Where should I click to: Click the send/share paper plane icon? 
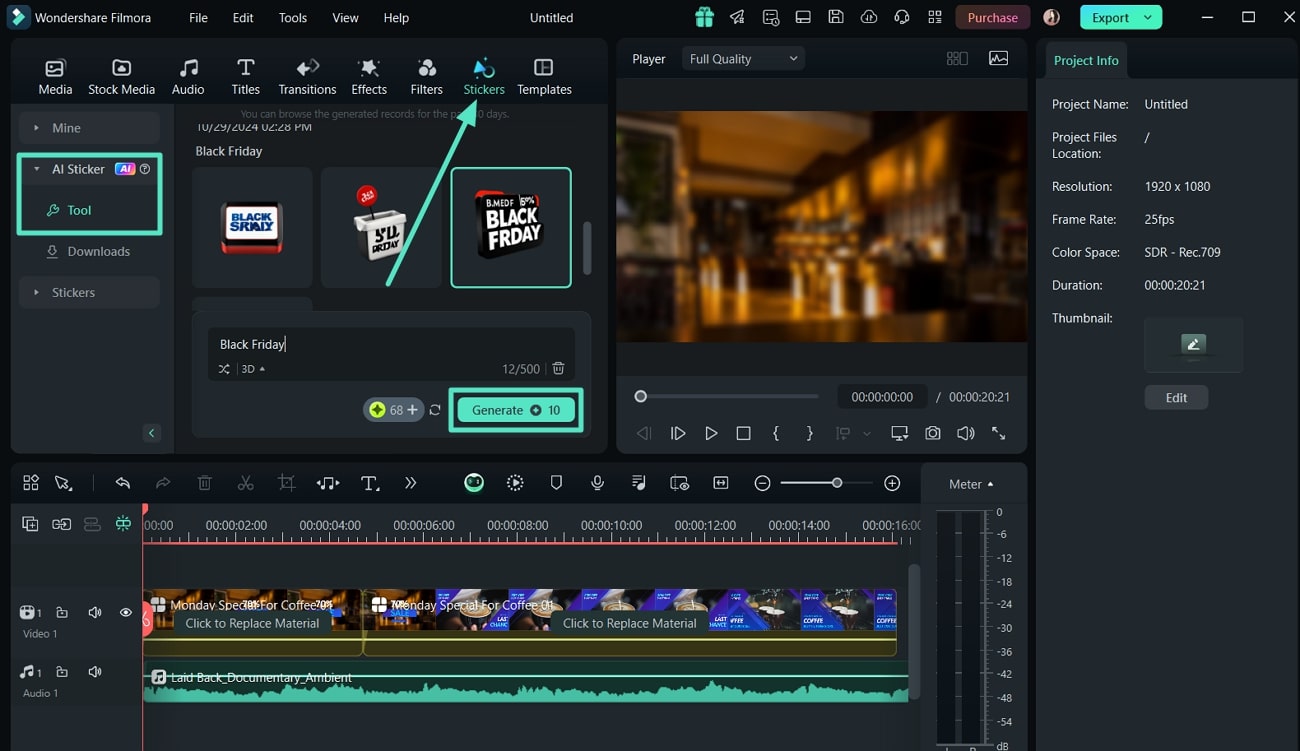[x=737, y=17]
